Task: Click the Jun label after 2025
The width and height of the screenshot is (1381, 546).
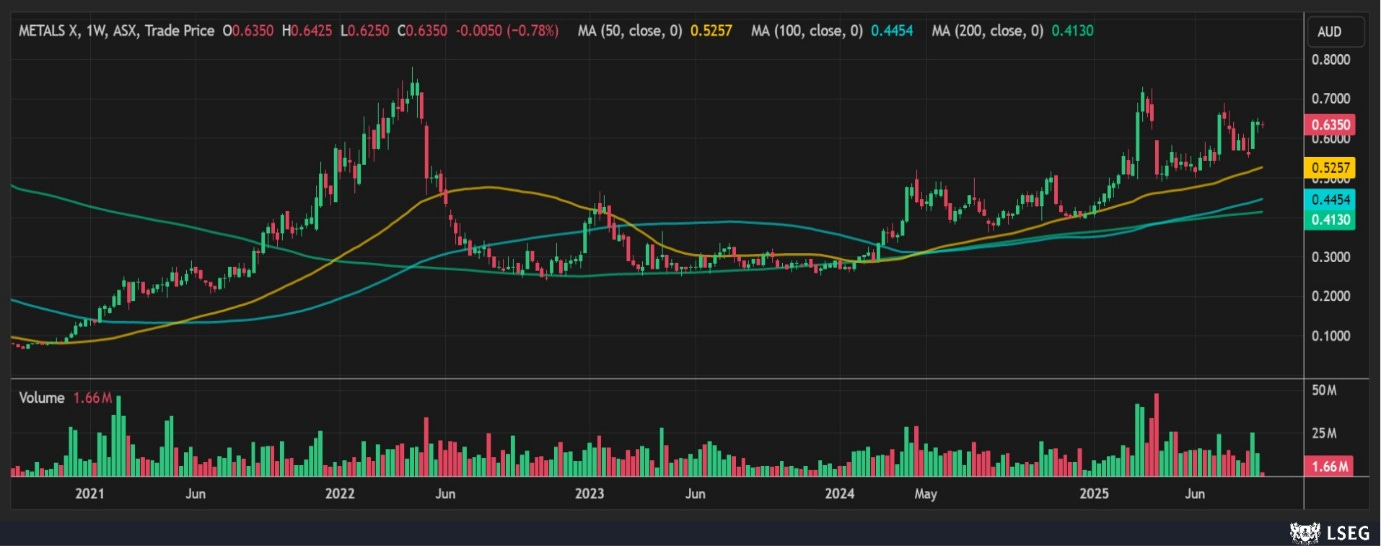Action: (1194, 494)
